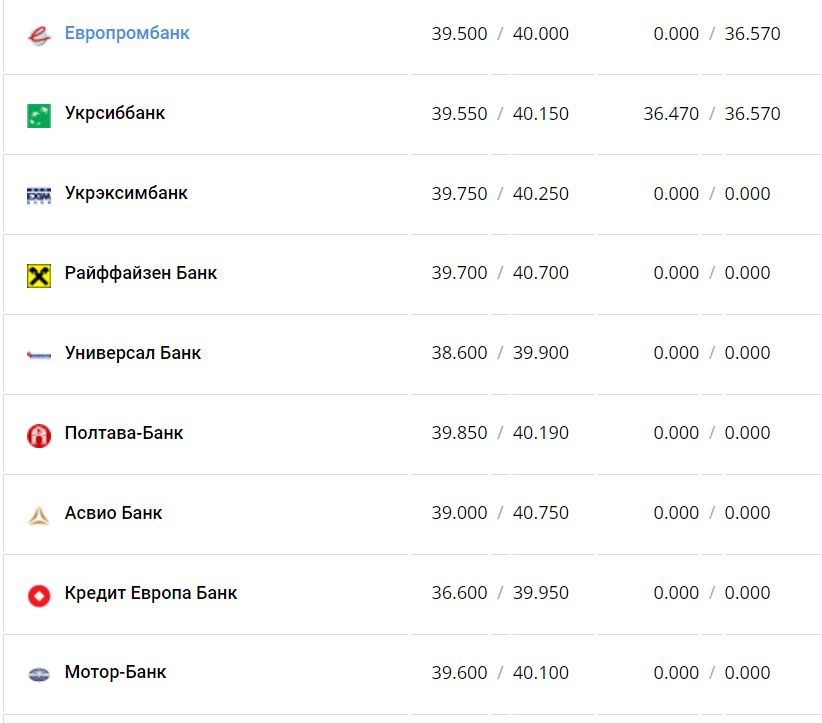This screenshot has height=723, width=822.
Task: Click the Укрэксимбанк logo icon
Action: [x=38, y=195]
